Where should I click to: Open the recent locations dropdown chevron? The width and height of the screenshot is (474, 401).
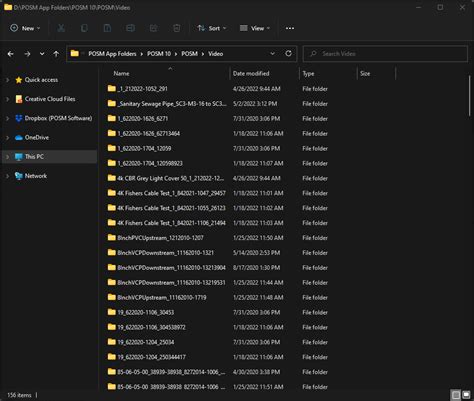(x=42, y=54)
